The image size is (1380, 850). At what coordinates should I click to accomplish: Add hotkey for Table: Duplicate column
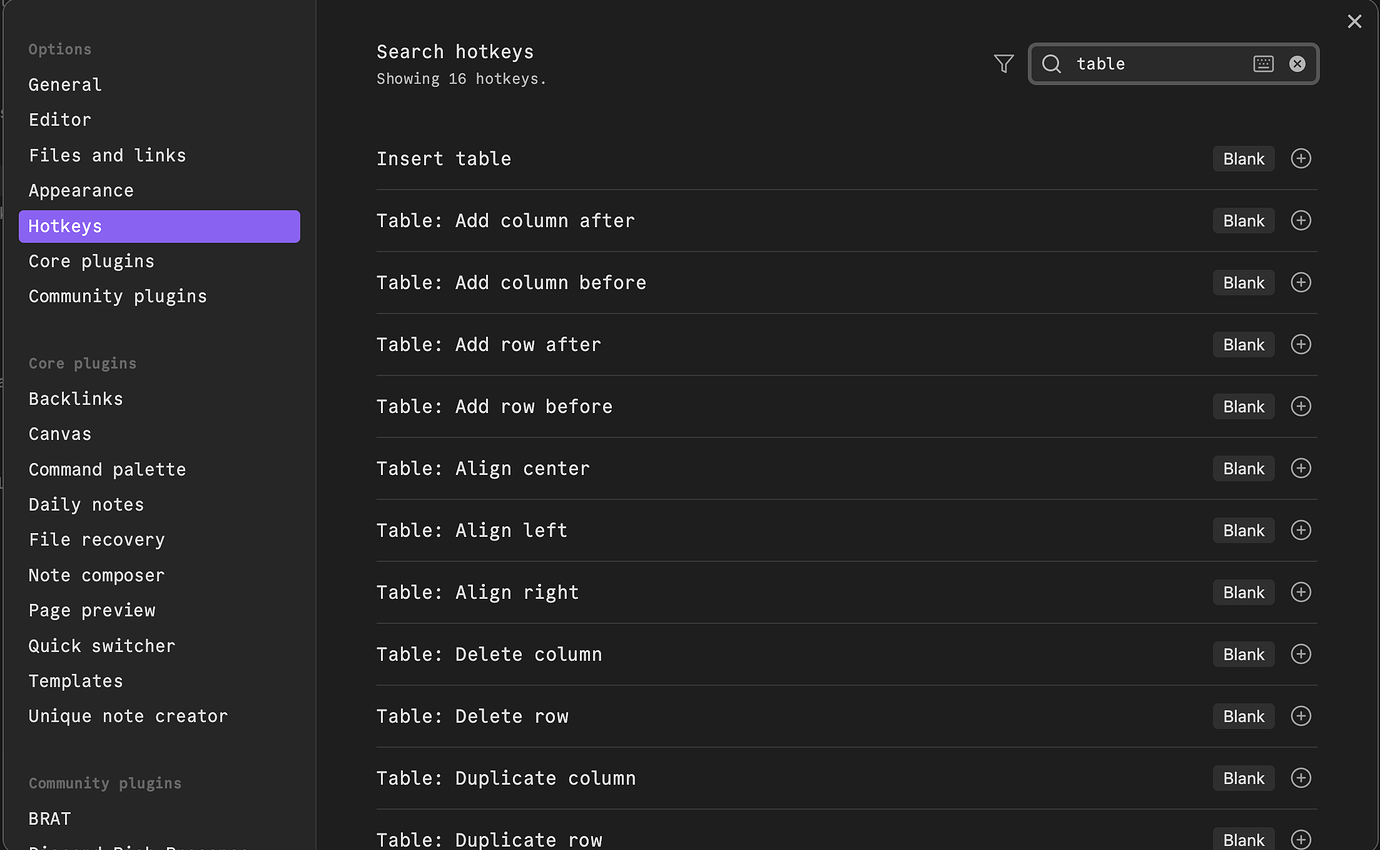1301,779
